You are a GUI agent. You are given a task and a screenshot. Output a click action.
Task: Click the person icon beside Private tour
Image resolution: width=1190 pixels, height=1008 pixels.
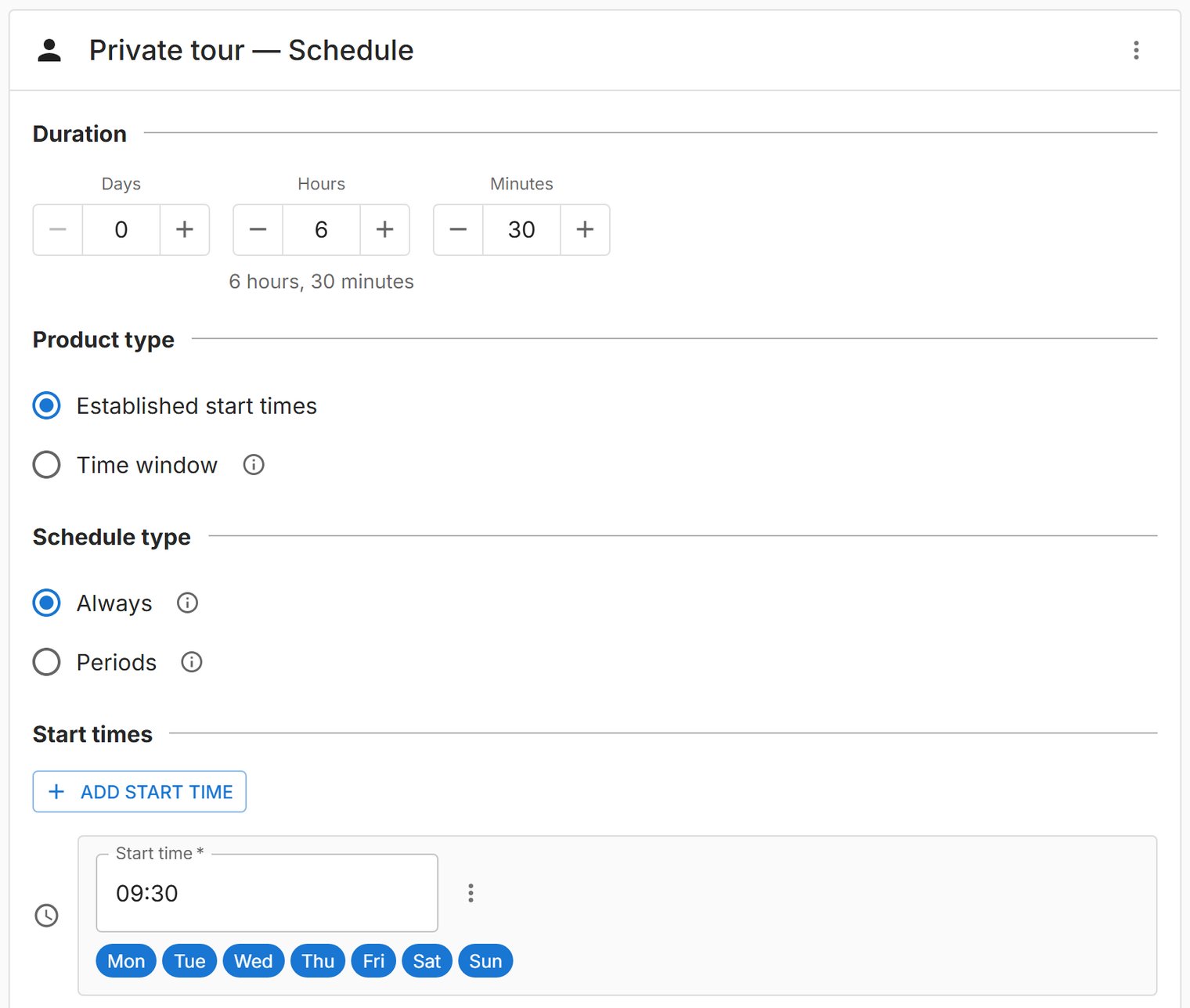(49, 51)
